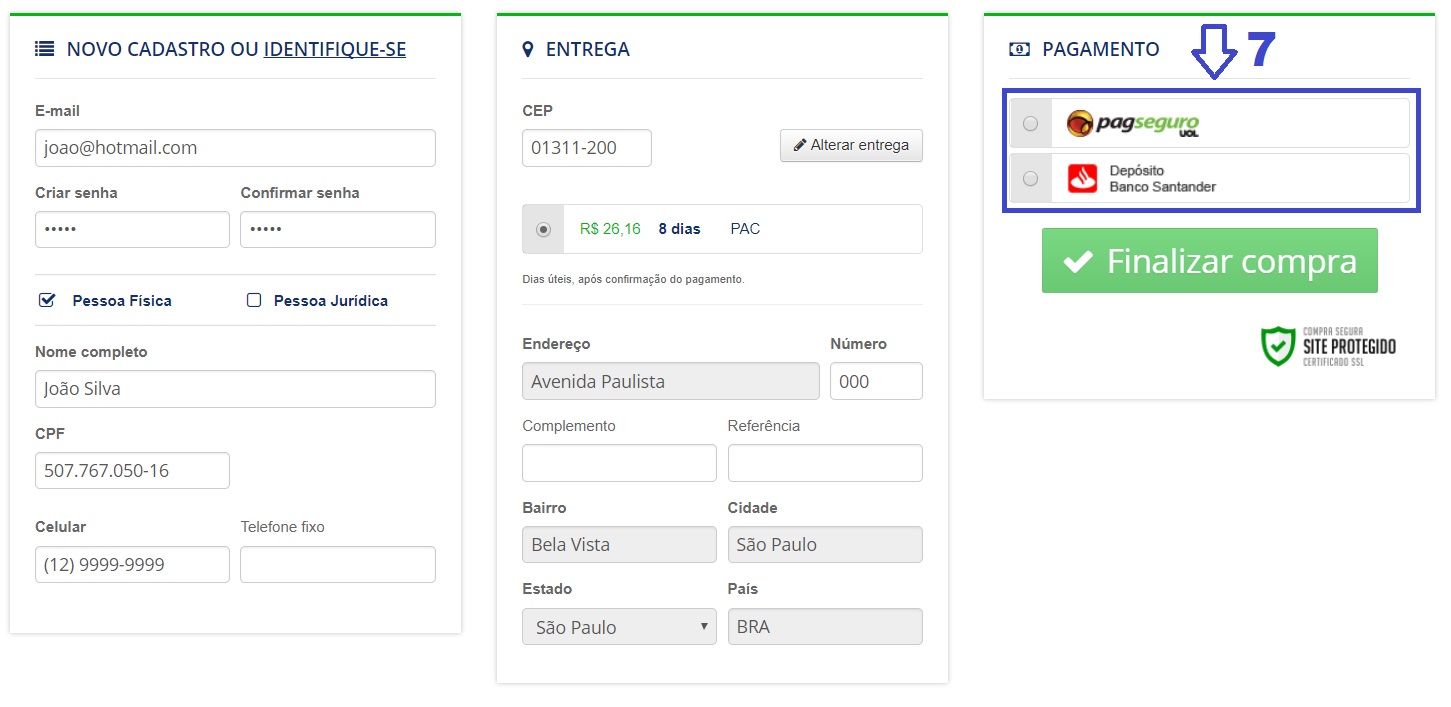Click the Santander bank logo
This screenshot has width=1451, height=707.
click(x=1082, y=178)
